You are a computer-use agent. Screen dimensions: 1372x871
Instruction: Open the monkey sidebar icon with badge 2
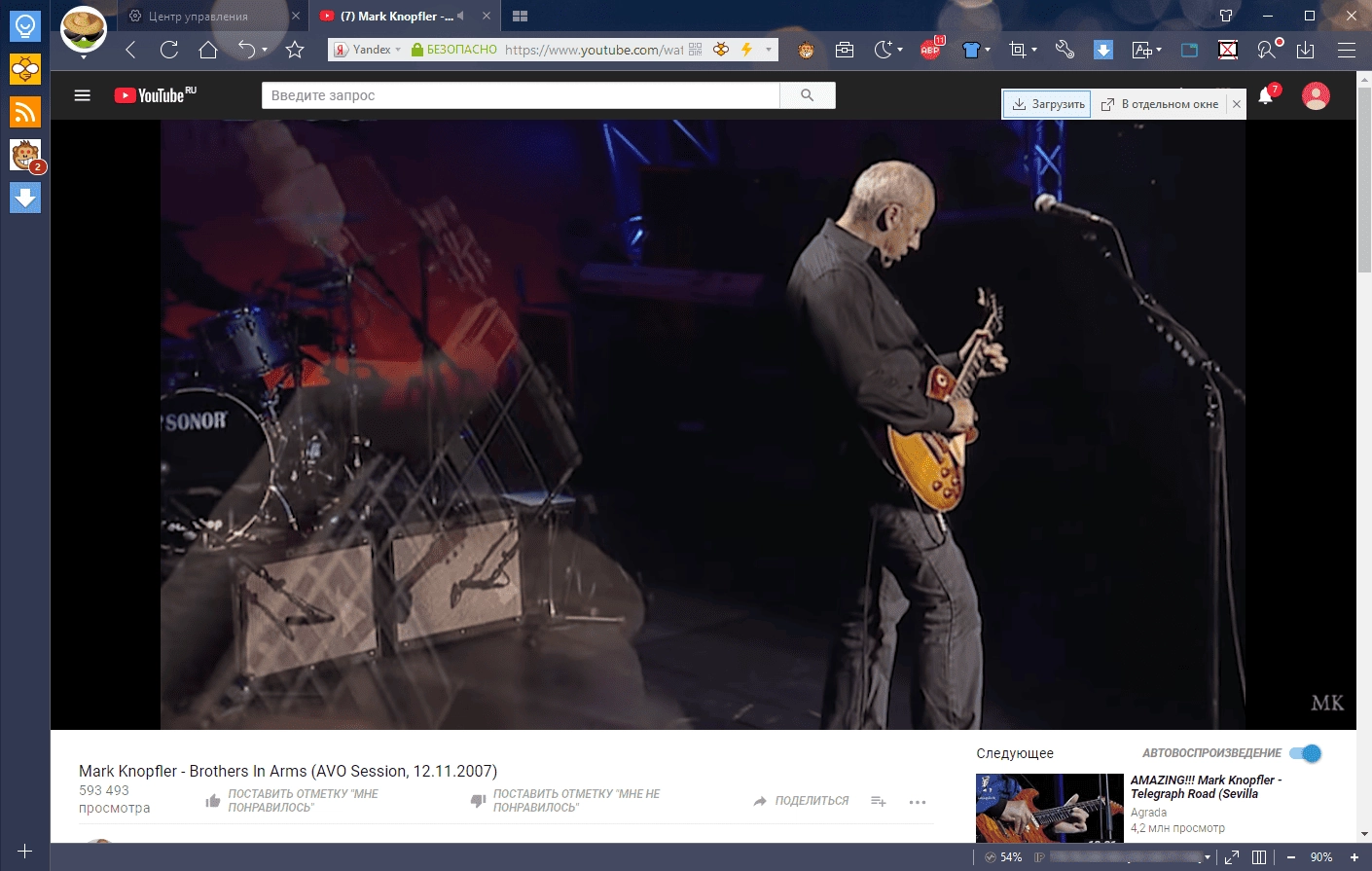click(25, 155)
